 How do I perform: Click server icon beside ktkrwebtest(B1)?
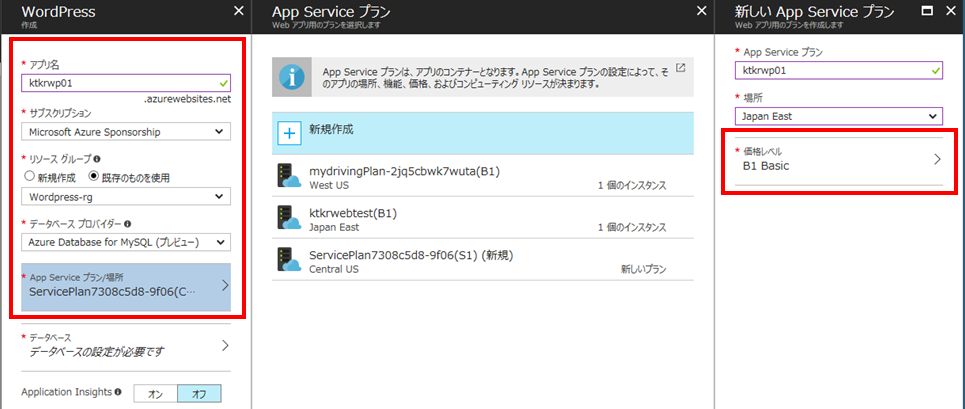click(x=289, y=219)
